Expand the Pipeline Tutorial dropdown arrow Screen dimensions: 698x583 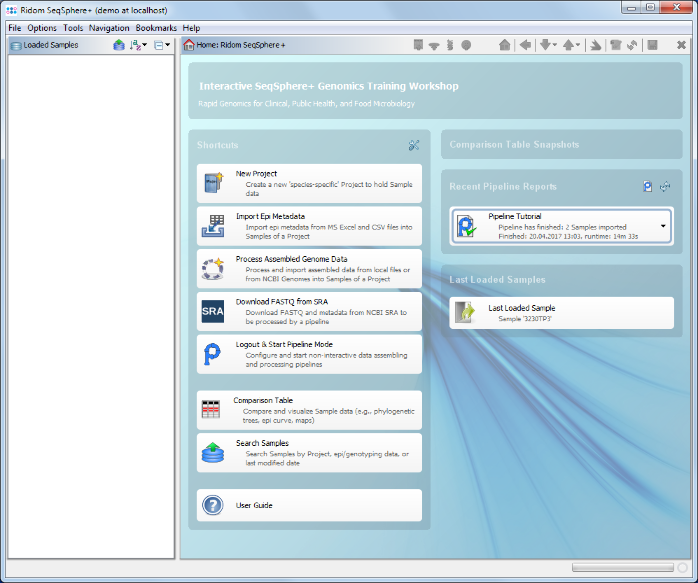coord(663,226)
